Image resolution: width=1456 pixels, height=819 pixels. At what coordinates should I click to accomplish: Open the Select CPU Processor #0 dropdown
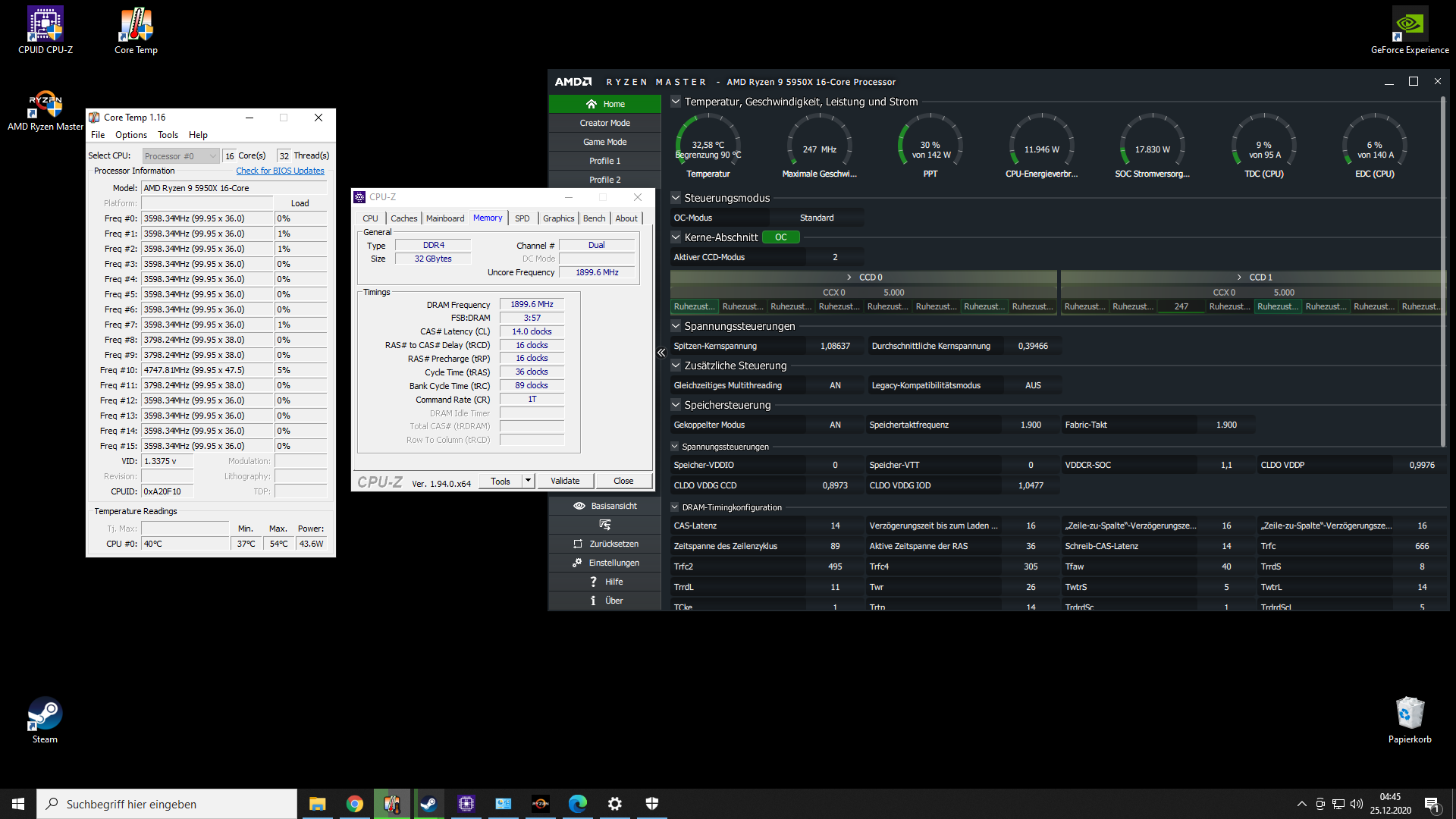[x=180, y=156]
